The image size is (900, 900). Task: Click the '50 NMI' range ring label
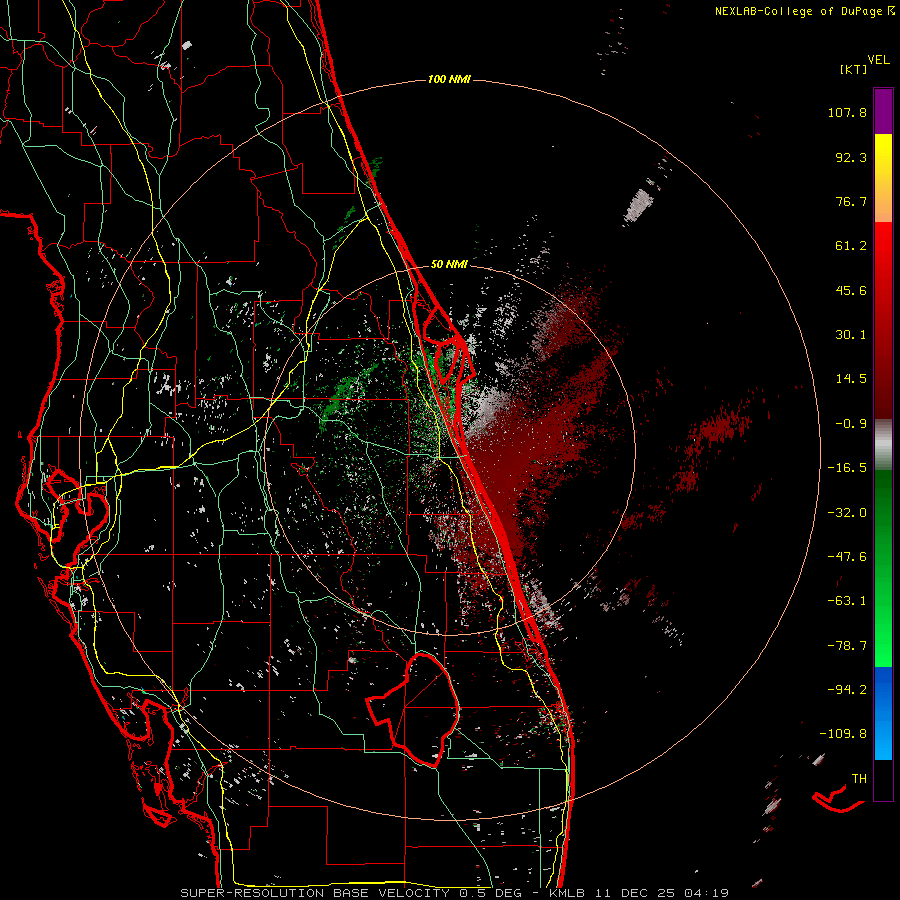click(449, 264)
